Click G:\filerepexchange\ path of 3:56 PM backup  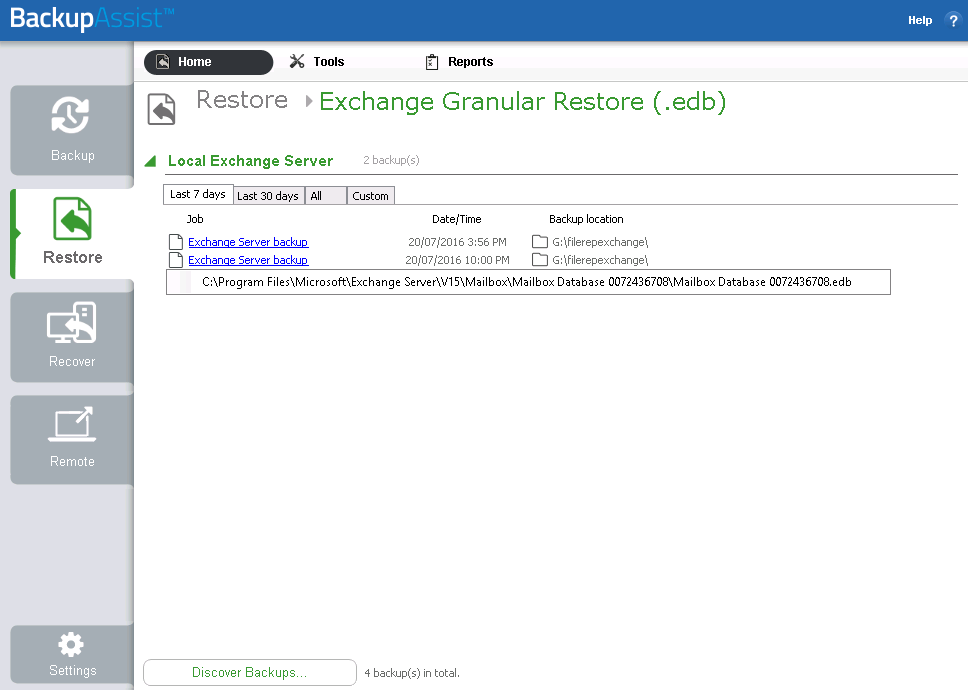pyautogui.click(x=600, y=242)
